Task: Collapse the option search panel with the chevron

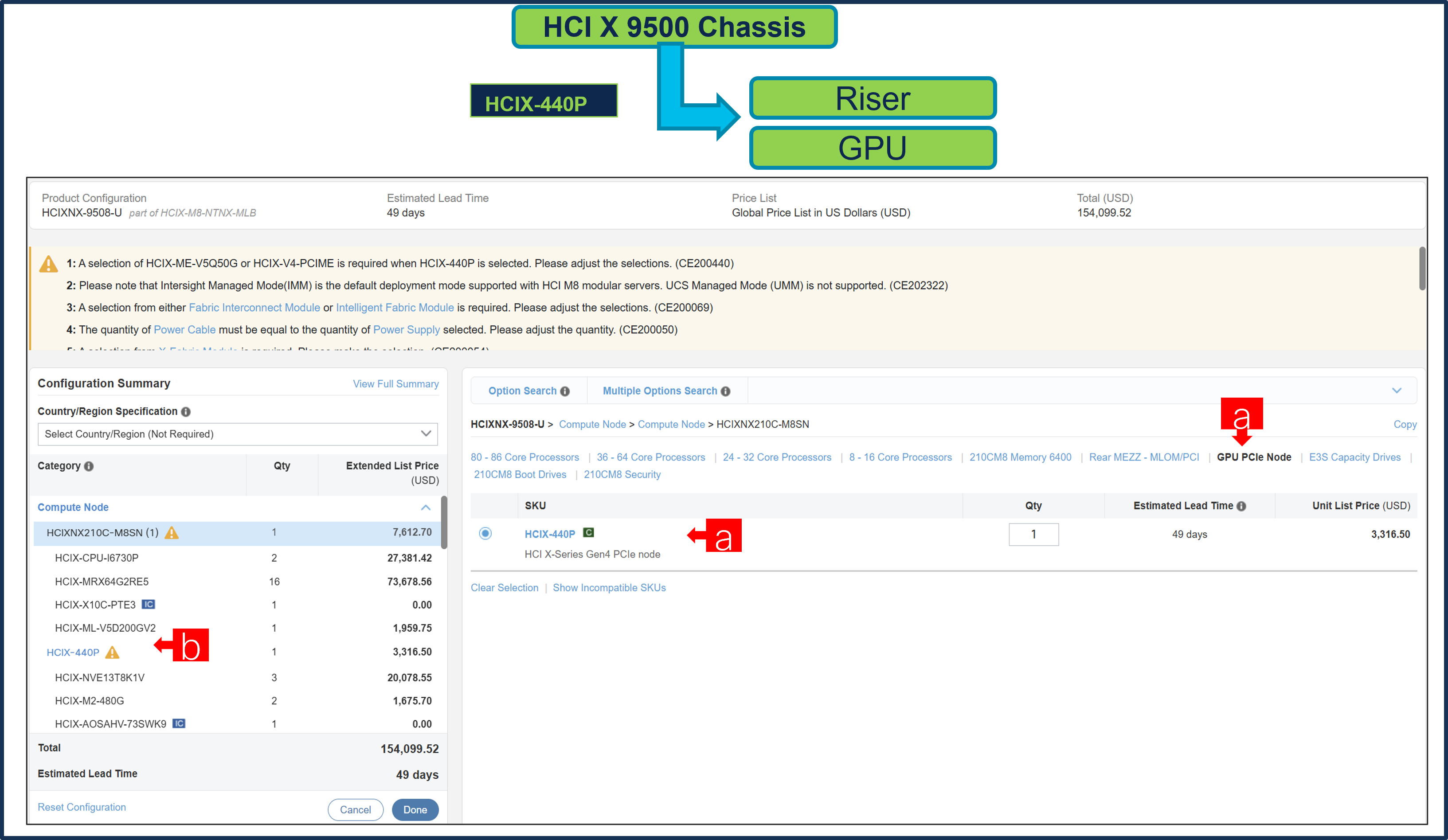Action: tap(1397, 390)
